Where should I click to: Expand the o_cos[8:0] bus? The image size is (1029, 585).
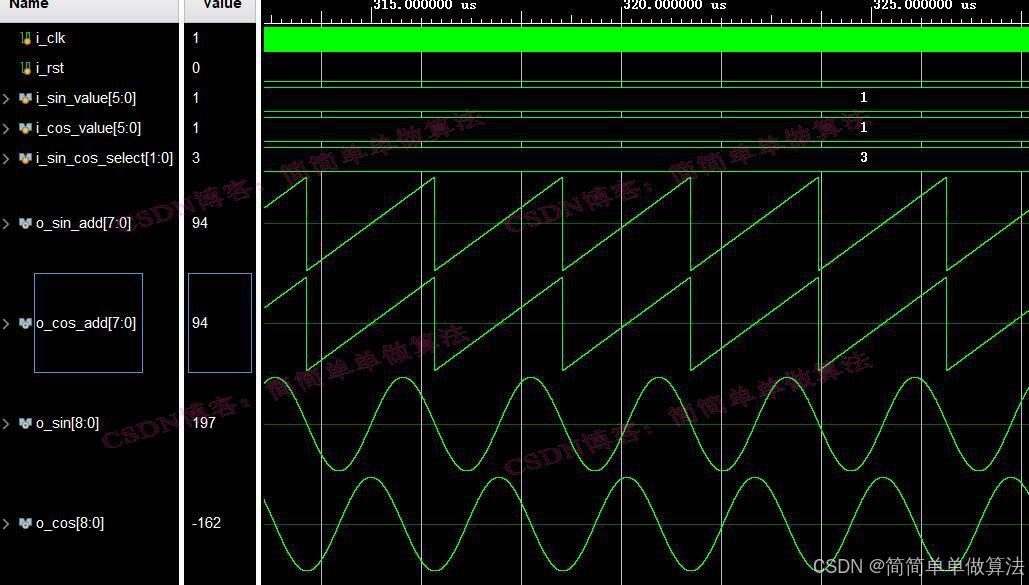pyautogui.click(x=6, y=524)
